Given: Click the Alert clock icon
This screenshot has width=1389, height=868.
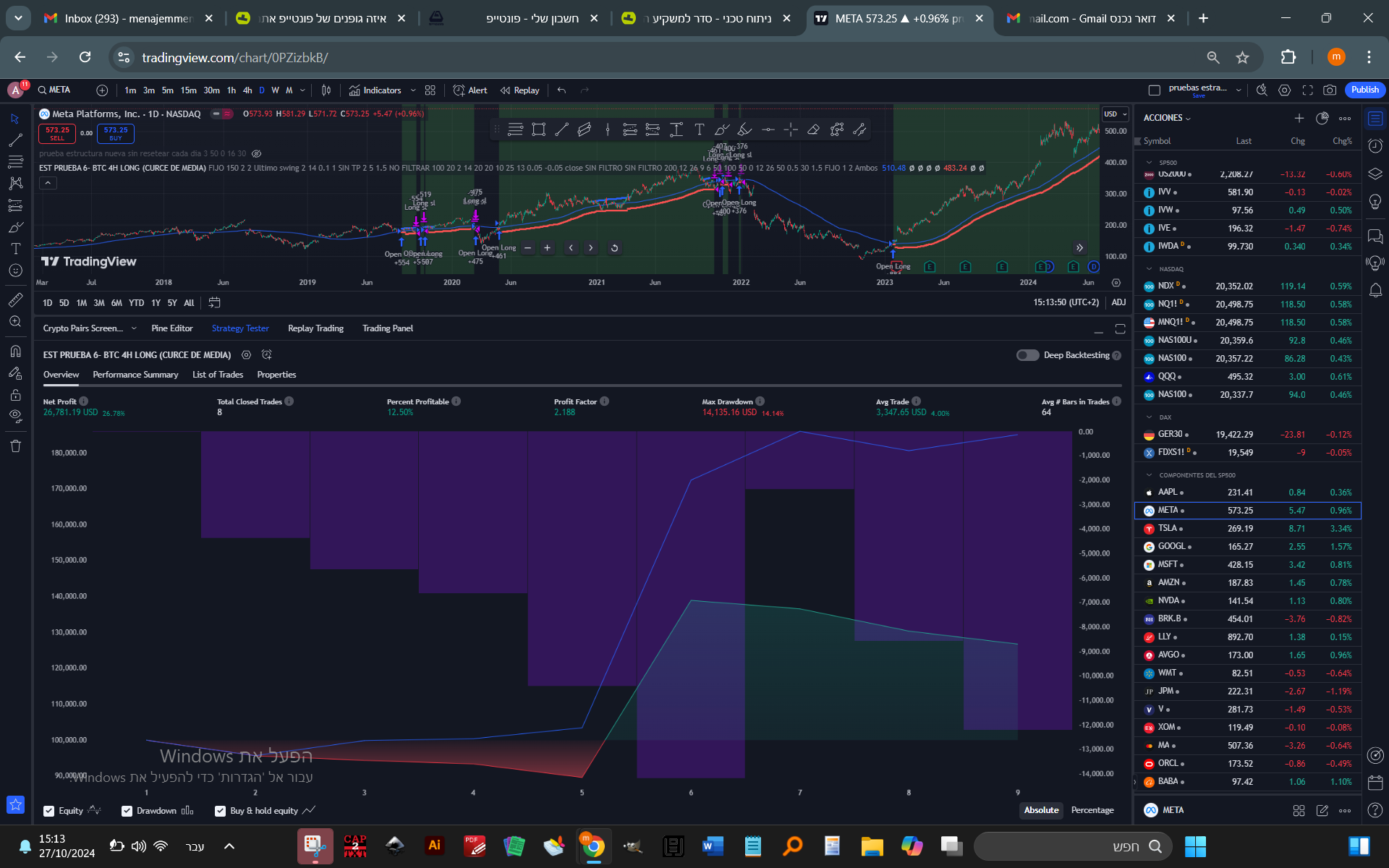Looking at the screenshot, I should pyautogui.click(x=459, y=90).
